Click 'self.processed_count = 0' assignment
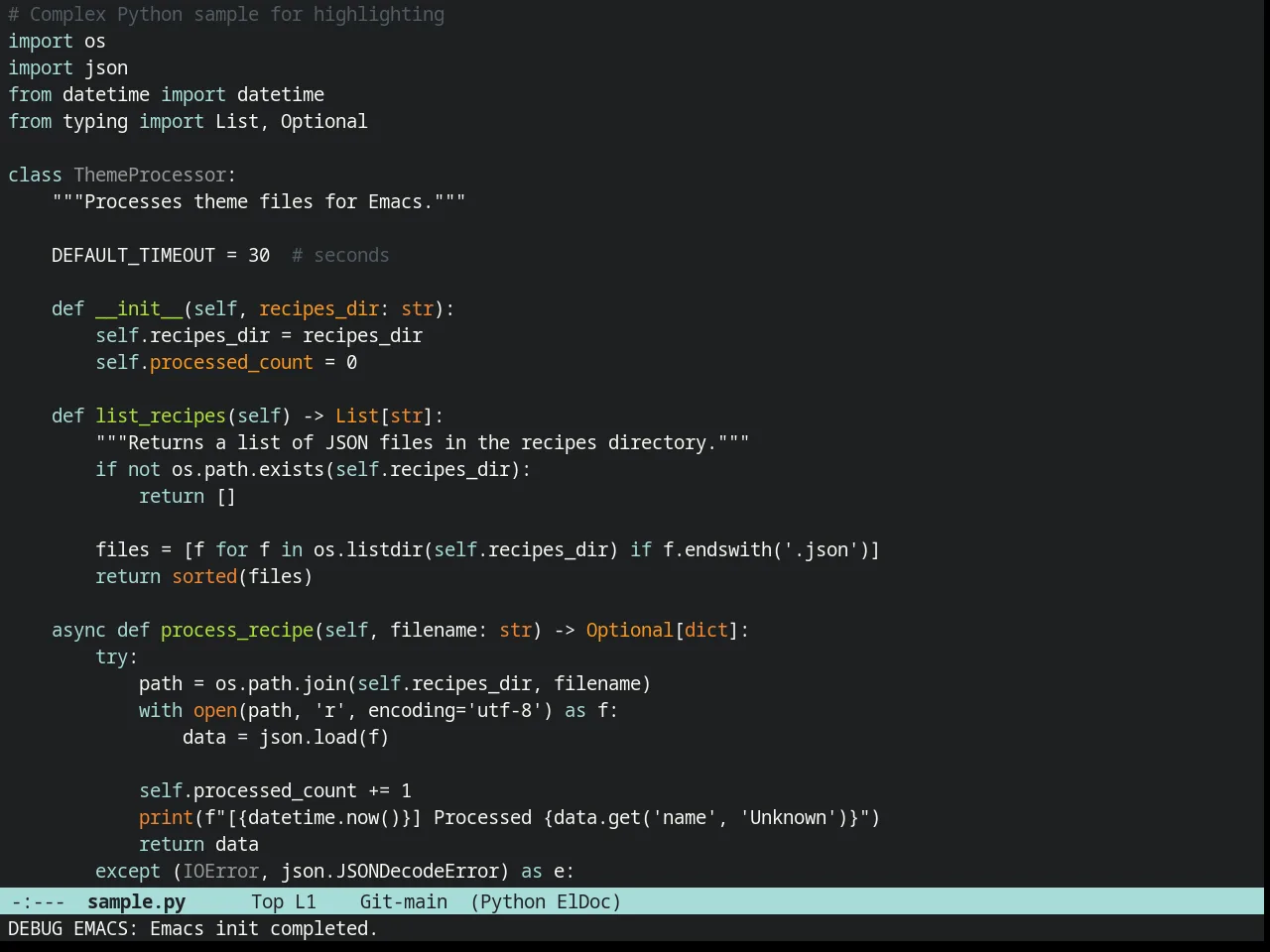Image resolution: width=1270 pixels, height=952 pixels. [226, 362]
